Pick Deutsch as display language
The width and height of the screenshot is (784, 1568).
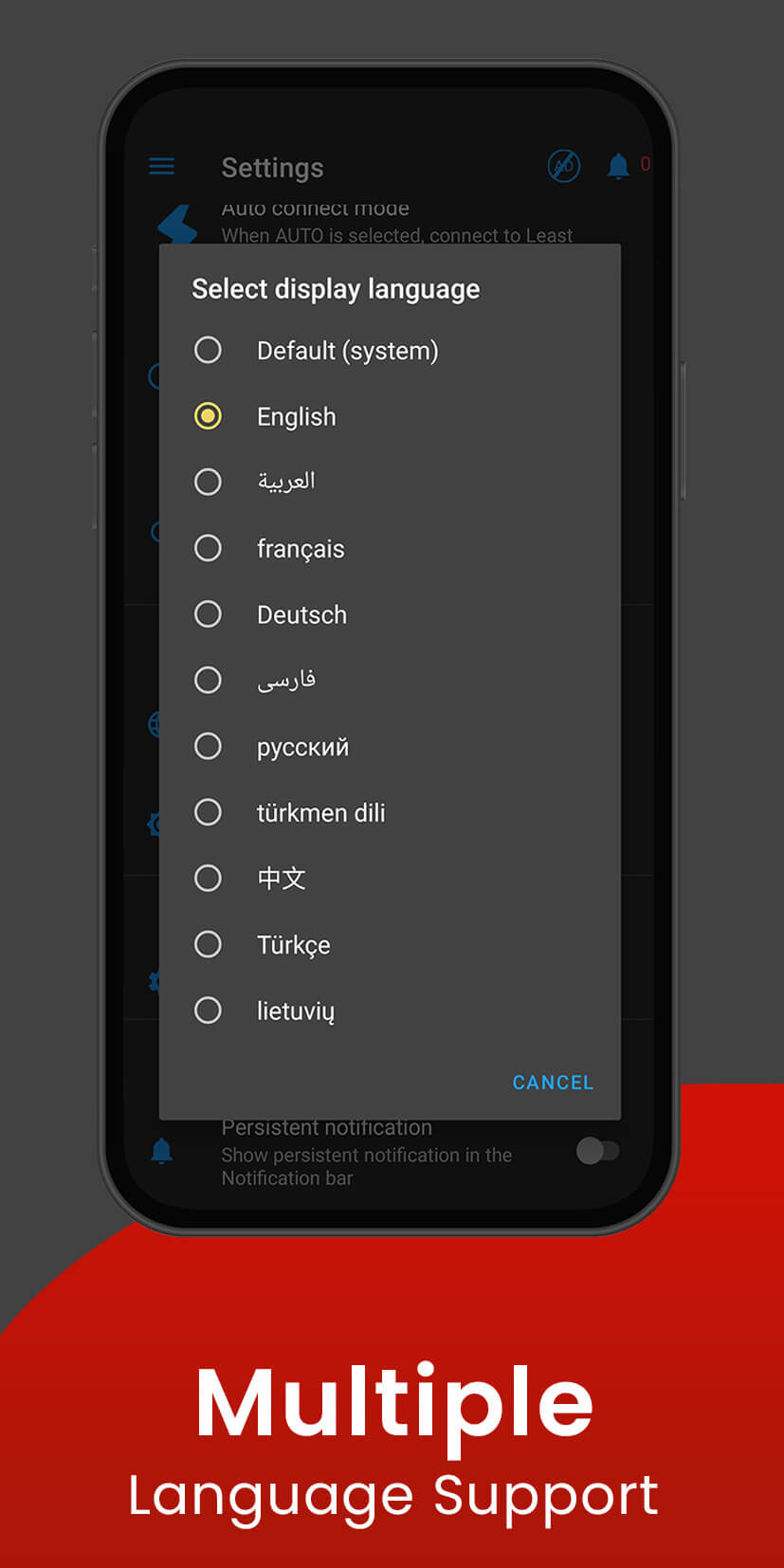[208, 614]
